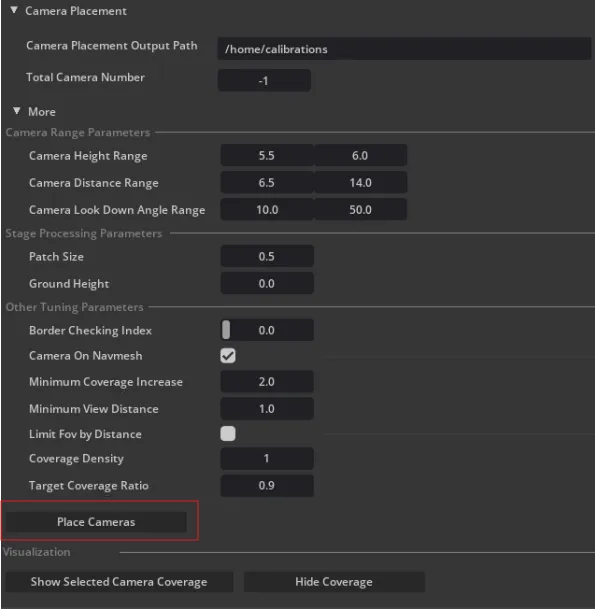The height and width of the screenshot is (609, 595).
Task: Edit Camera Placement Output Path field
Action: [x=404, y=49]
